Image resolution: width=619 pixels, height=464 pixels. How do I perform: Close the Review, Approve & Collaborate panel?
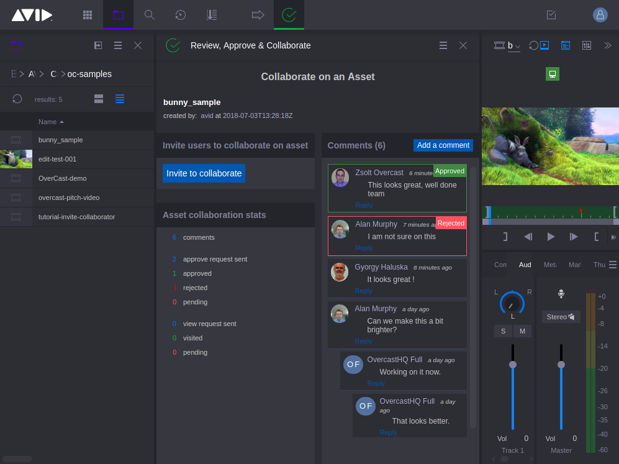coord(463,45)
